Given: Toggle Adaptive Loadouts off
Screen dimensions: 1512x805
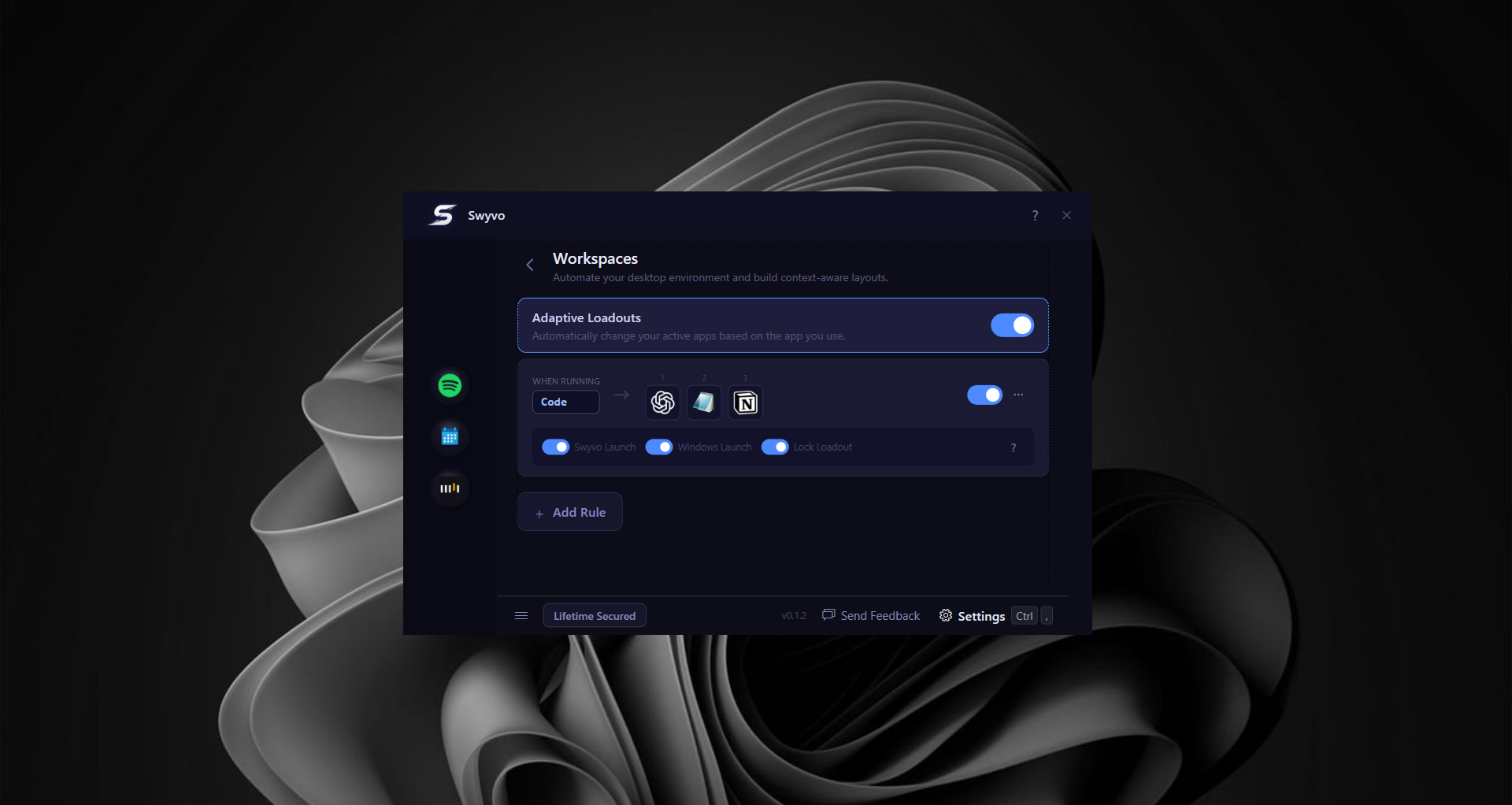Looking at the screenshot, I should pos(1012,325).
